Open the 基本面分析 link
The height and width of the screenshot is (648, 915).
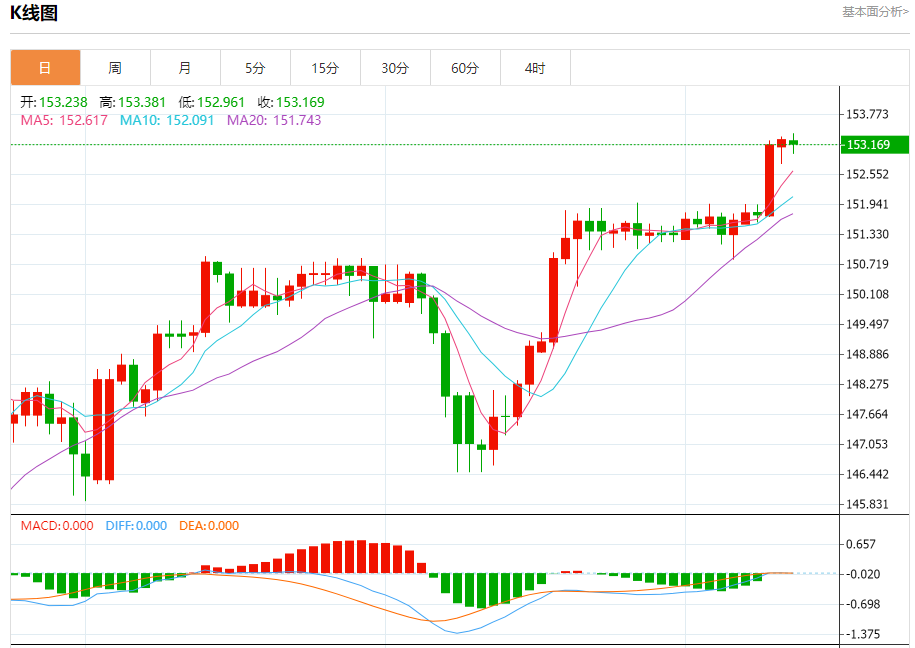(x=875, y=12)
